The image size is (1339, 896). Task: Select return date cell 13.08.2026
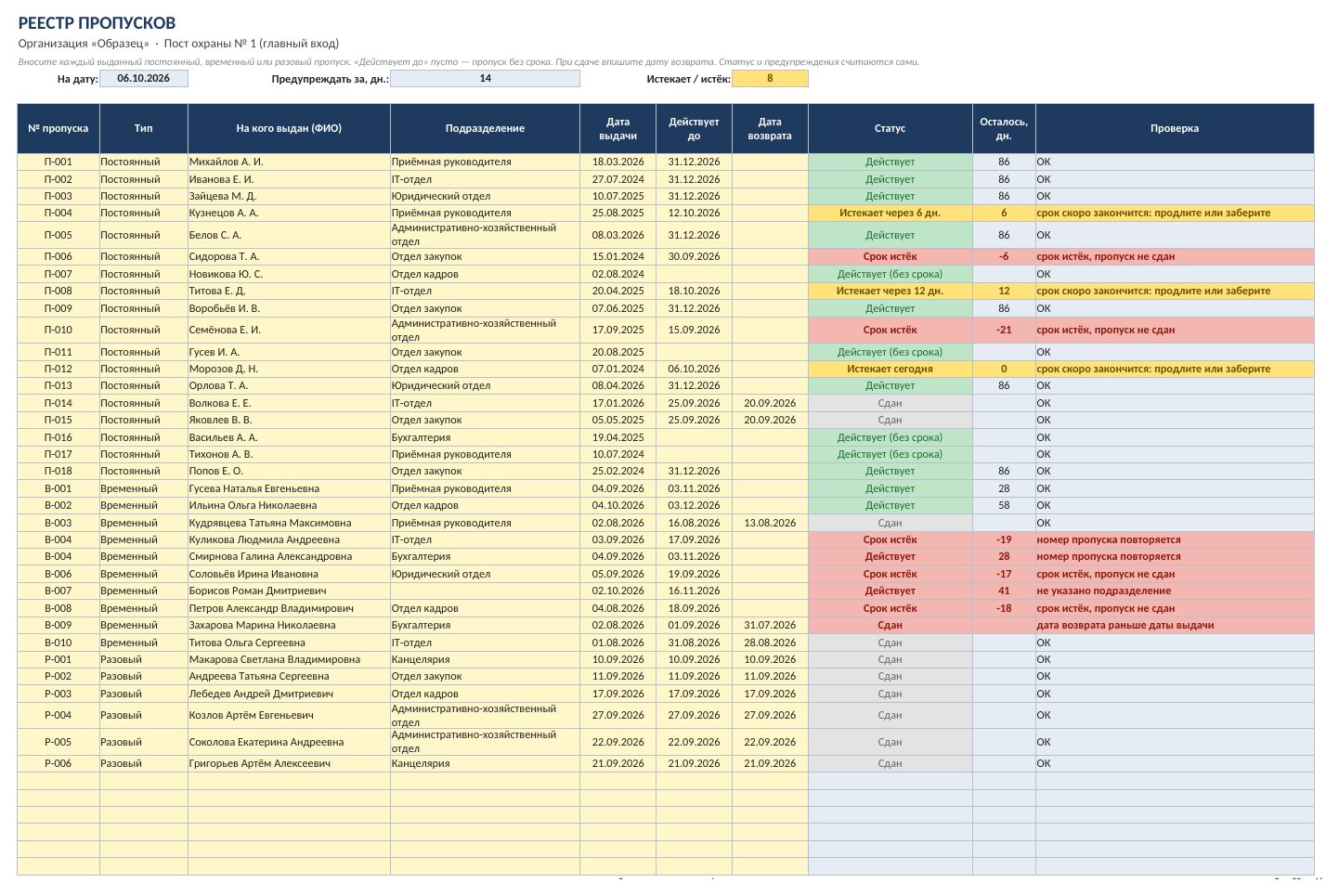770,524
